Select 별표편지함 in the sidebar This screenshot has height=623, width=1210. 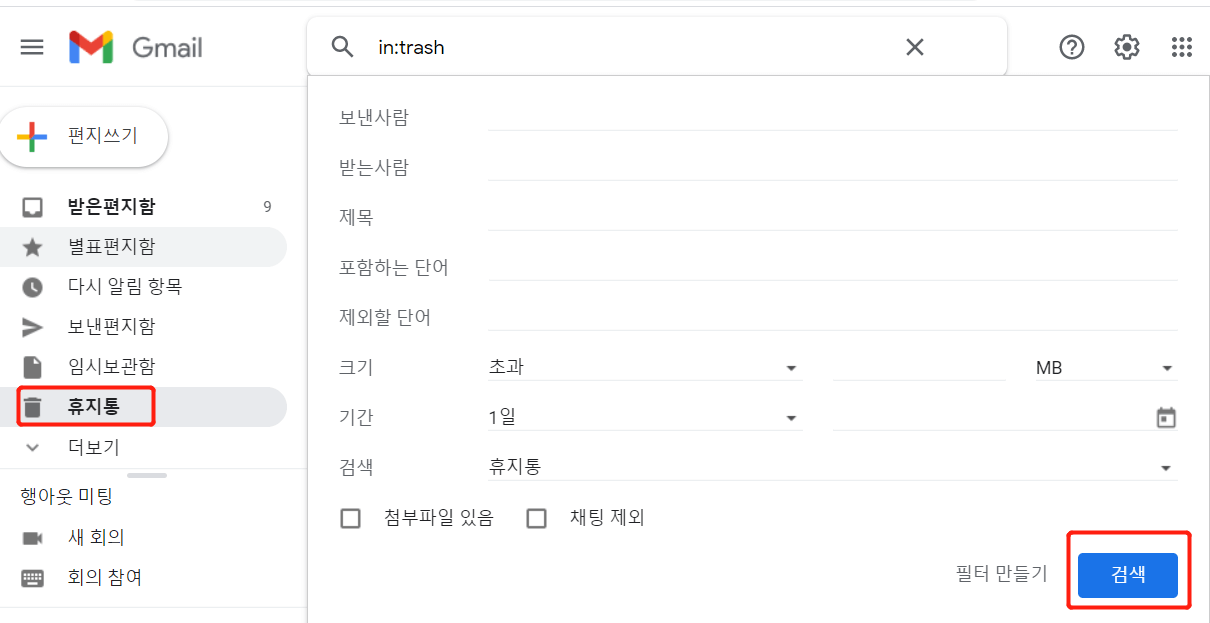tap(32, 246)
